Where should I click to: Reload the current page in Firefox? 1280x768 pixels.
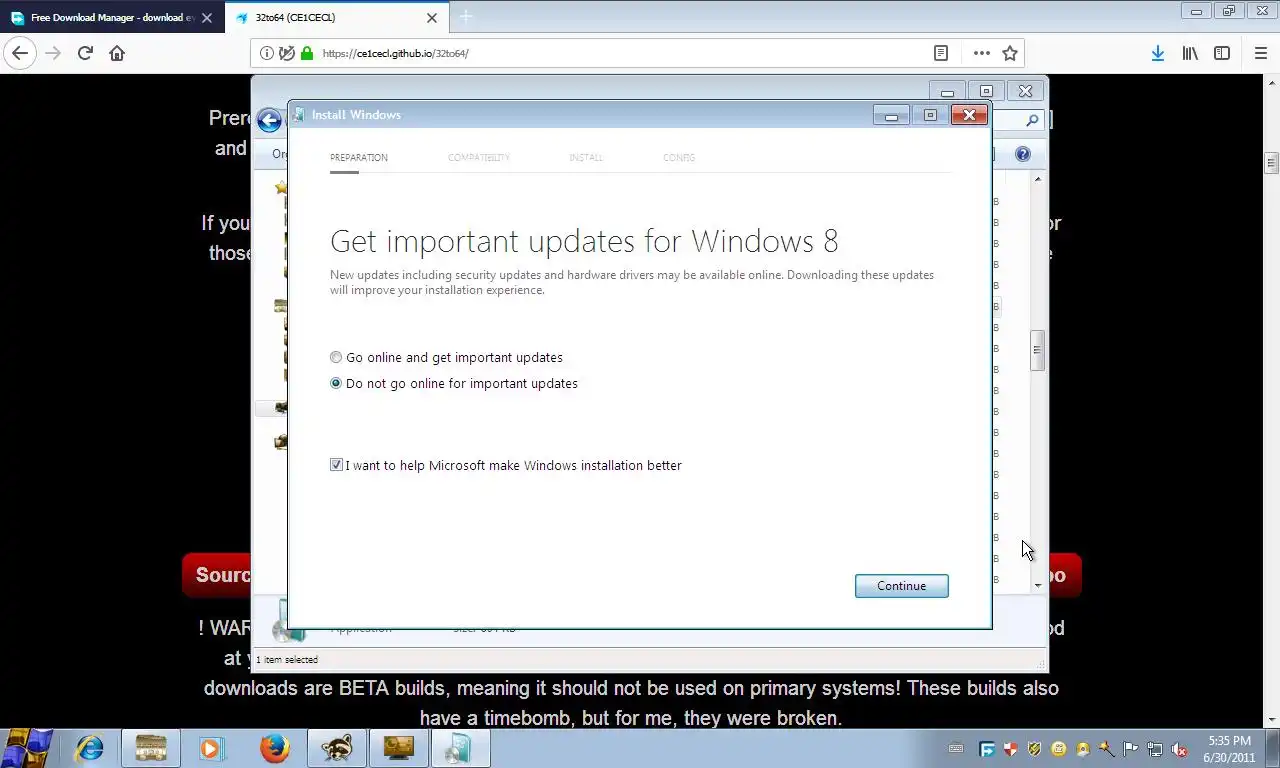(x=85, y=53)
